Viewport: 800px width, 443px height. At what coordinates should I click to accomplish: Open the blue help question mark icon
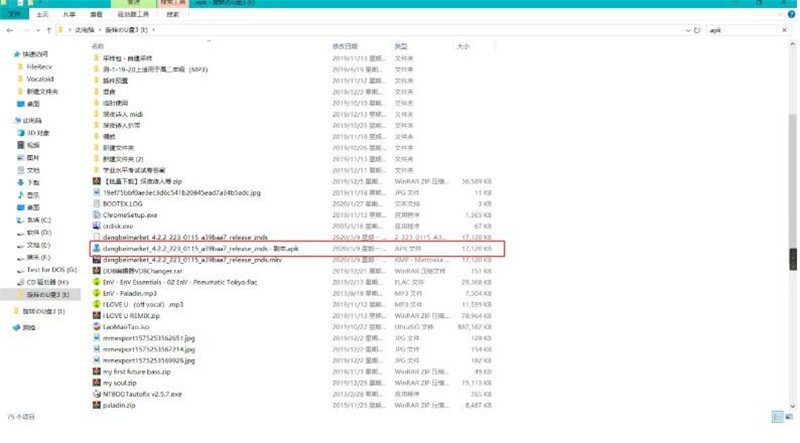point(791,14)
